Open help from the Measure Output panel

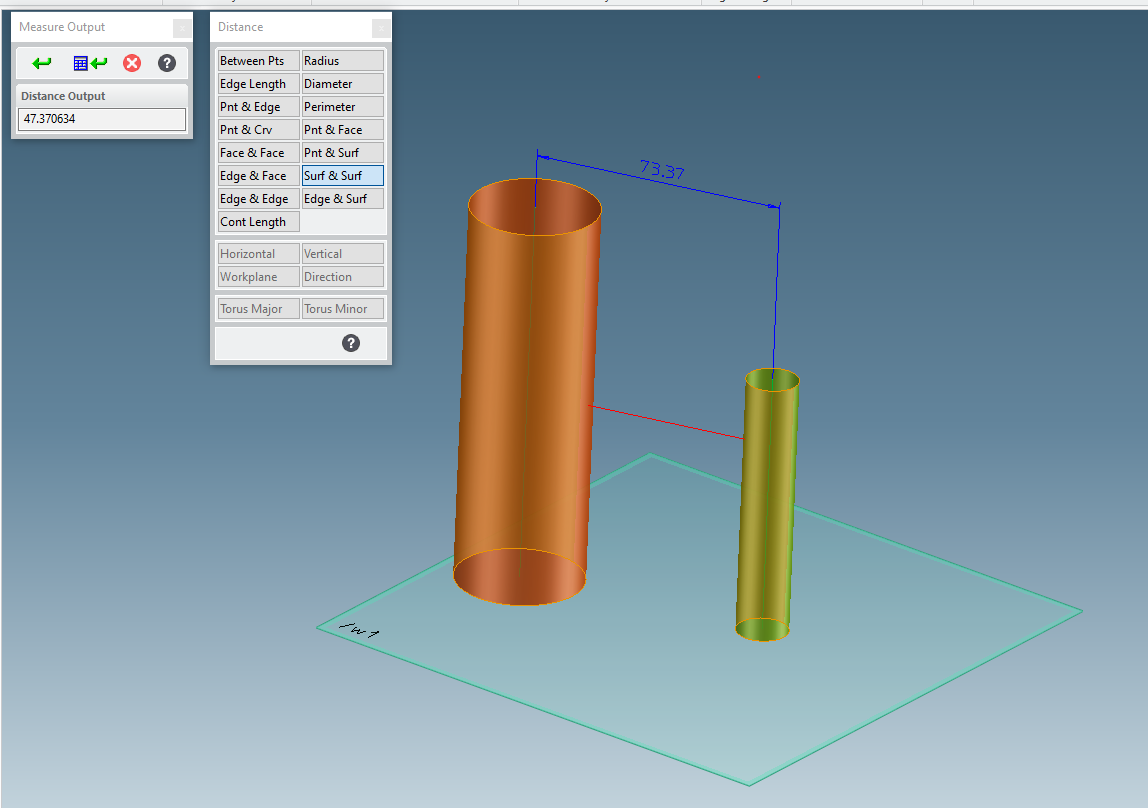[166, 63]
